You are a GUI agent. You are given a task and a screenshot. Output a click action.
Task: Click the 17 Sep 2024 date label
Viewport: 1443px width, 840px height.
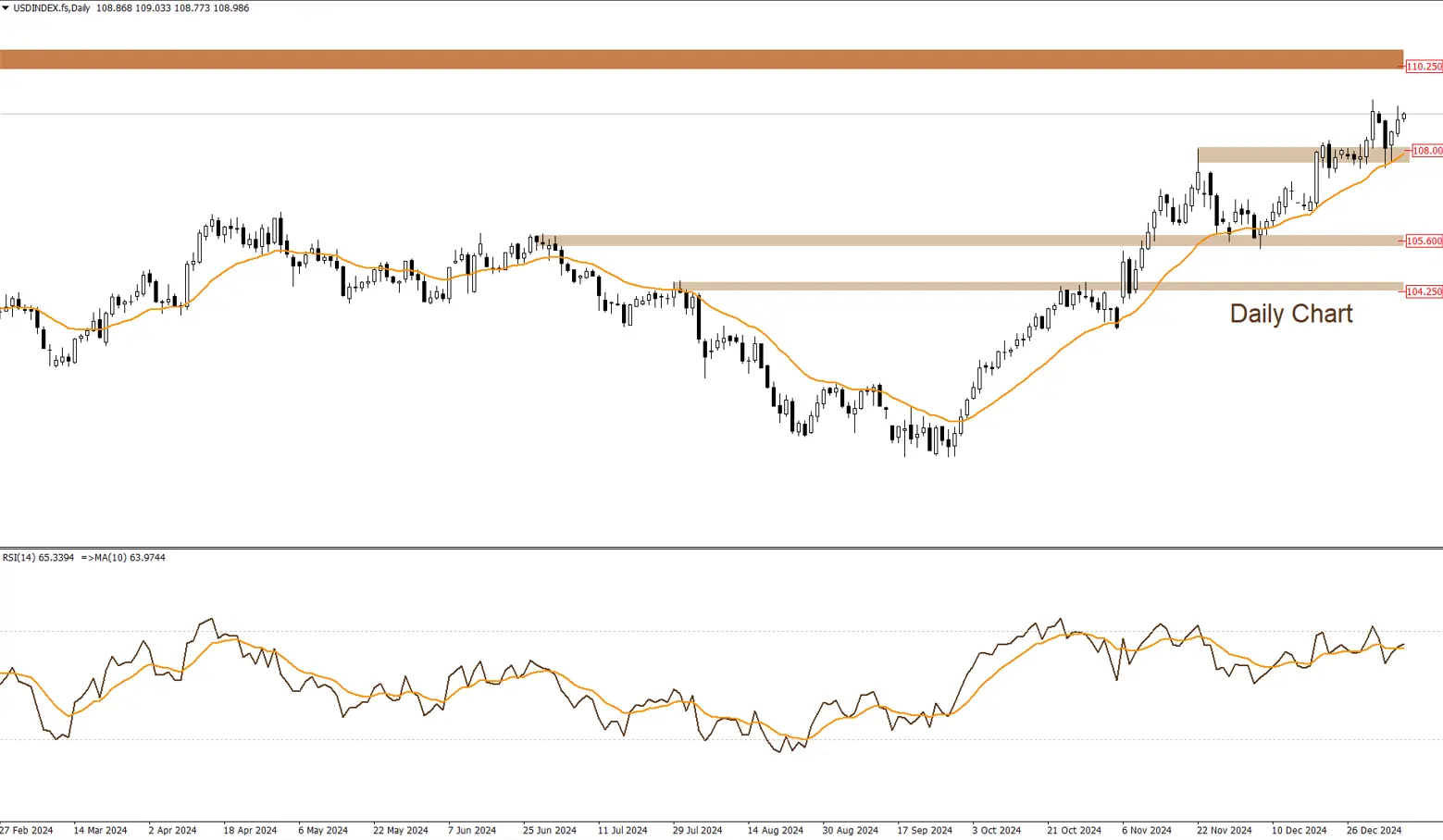coord(924,830)
